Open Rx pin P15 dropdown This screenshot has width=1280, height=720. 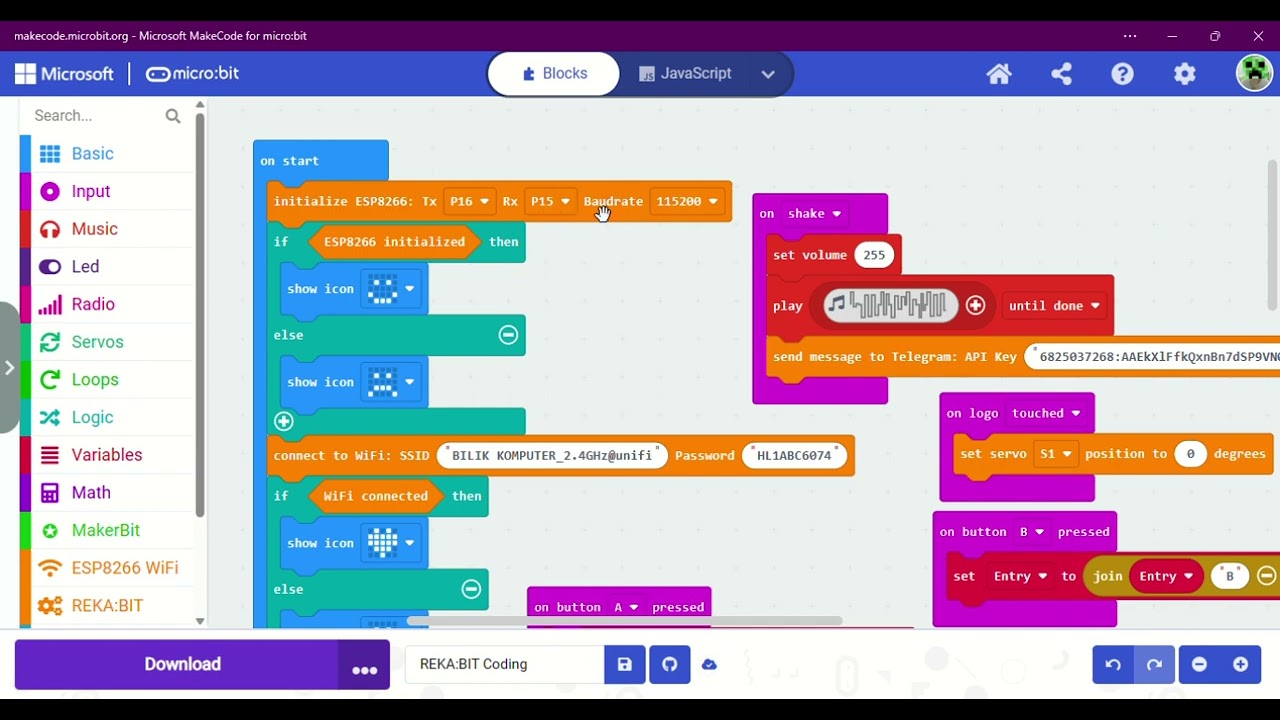point(550,201)
